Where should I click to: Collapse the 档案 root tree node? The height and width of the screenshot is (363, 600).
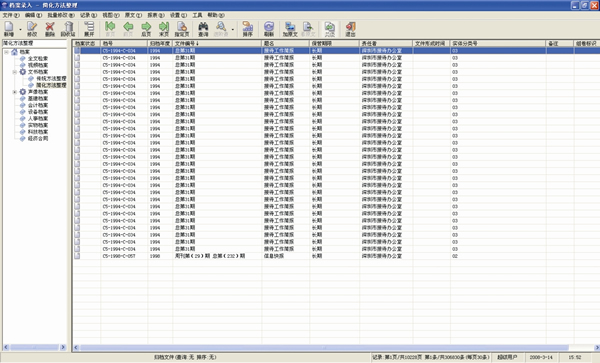[6, 52]
